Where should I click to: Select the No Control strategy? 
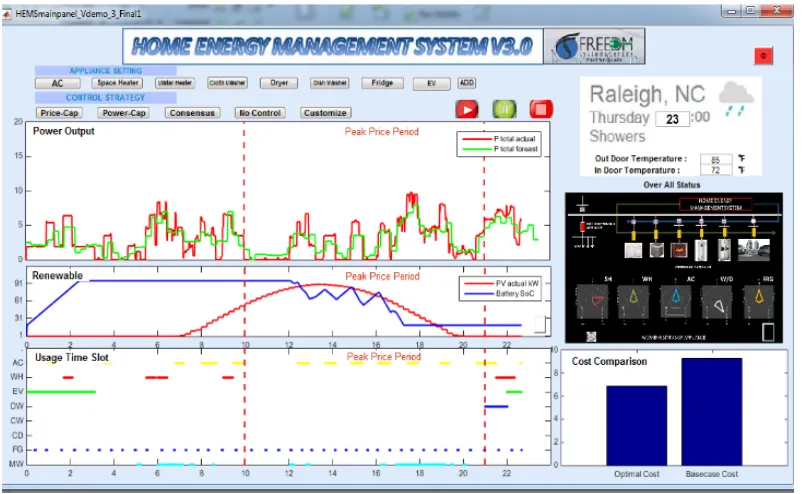260,113
